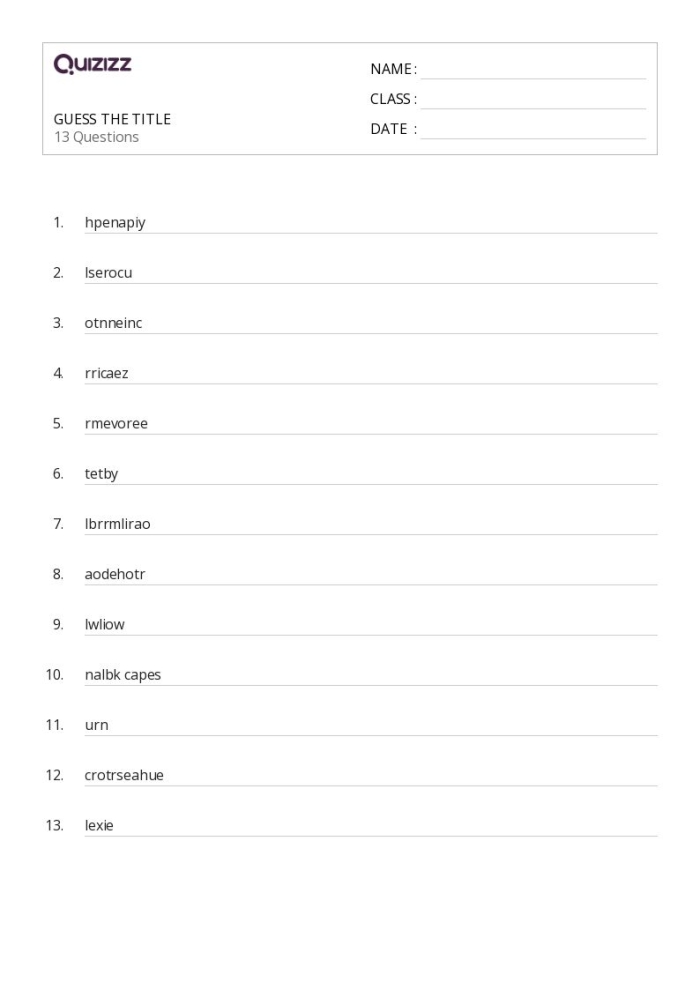Click the GUESS THE TITLE heading
The width and height of the screenshot is (700, 990).
(112, 119)
